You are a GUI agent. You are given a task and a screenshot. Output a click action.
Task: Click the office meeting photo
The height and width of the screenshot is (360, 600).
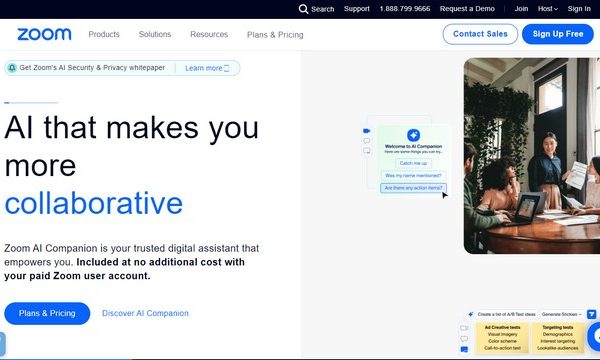coord(532,156)
